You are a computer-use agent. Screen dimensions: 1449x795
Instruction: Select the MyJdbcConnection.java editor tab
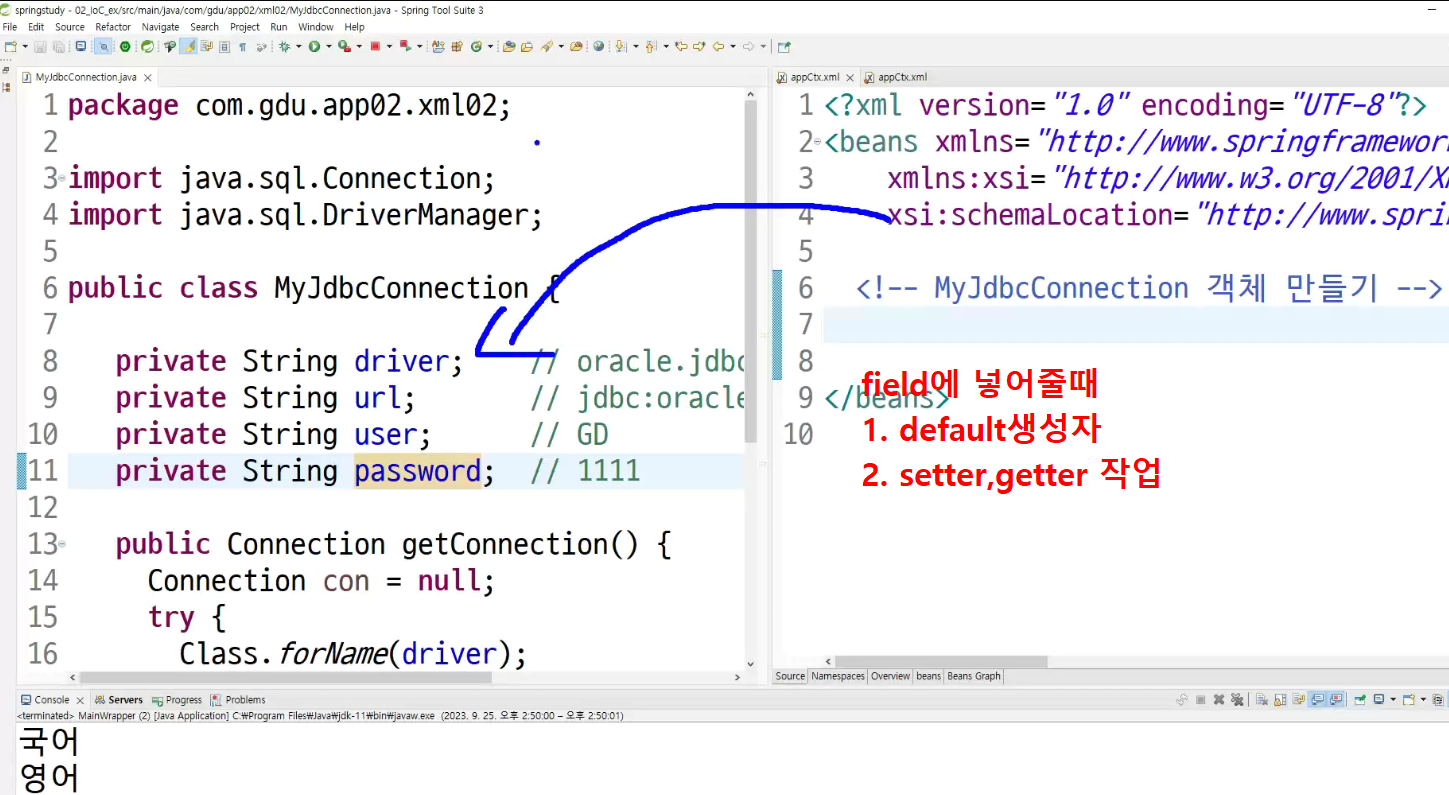click(86, 77)
